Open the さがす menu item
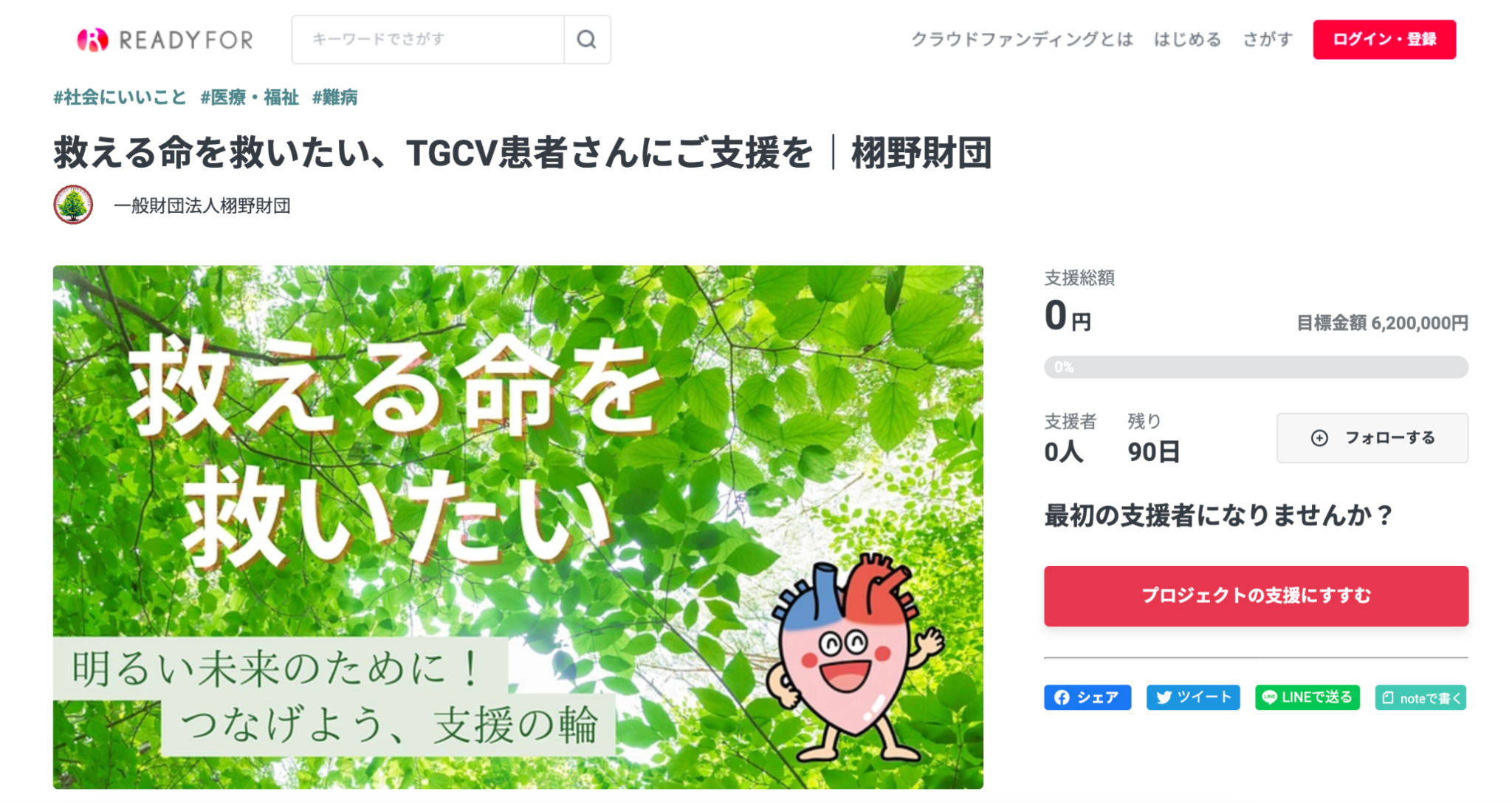This screenshot has height=803, width=1512. (x=1268, y=39)
